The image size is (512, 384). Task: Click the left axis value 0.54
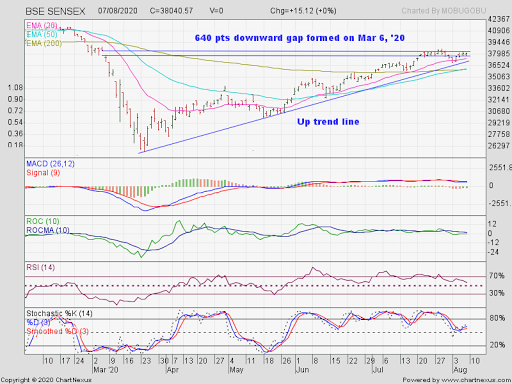pos(15,122)
